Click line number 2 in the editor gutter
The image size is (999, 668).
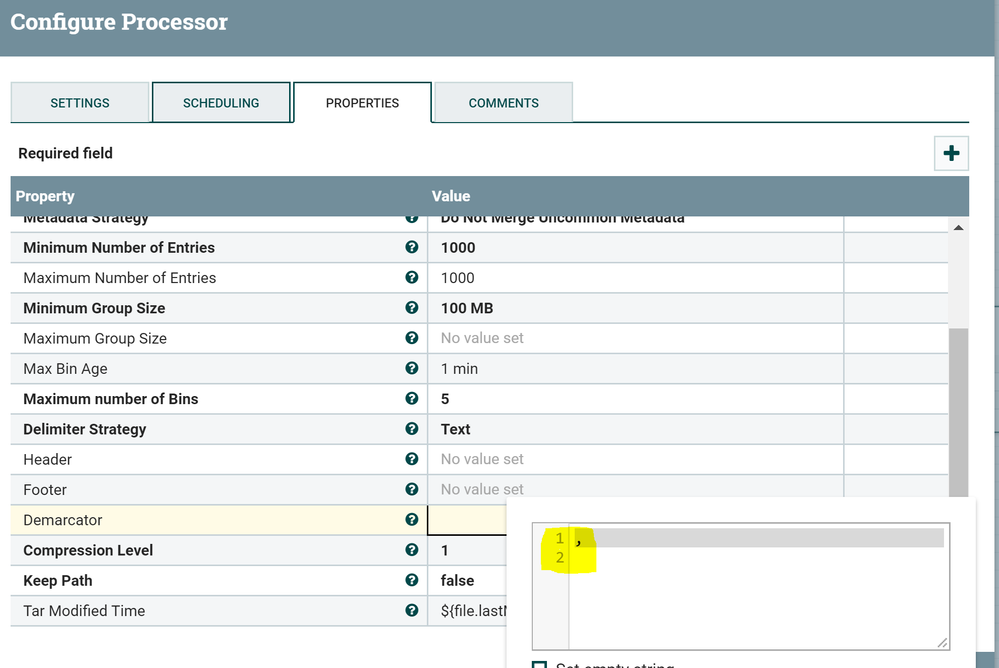point(559,558)
